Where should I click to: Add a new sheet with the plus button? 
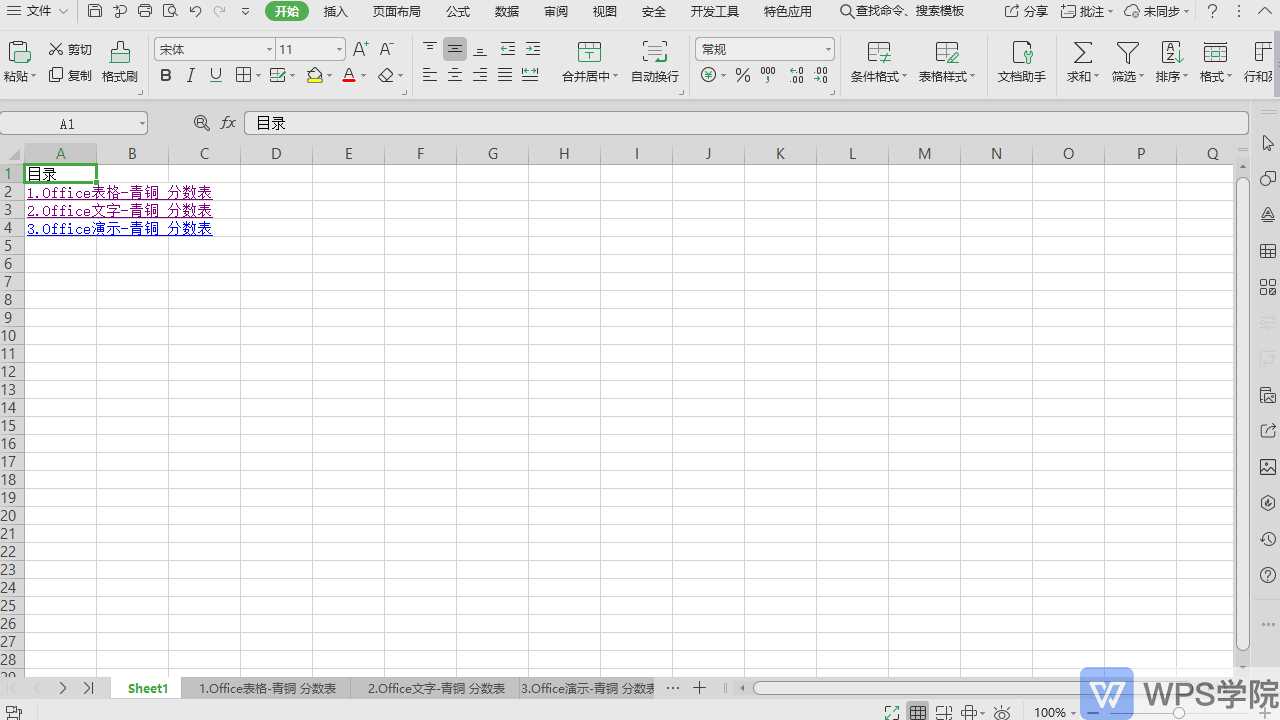pos(700,688)
